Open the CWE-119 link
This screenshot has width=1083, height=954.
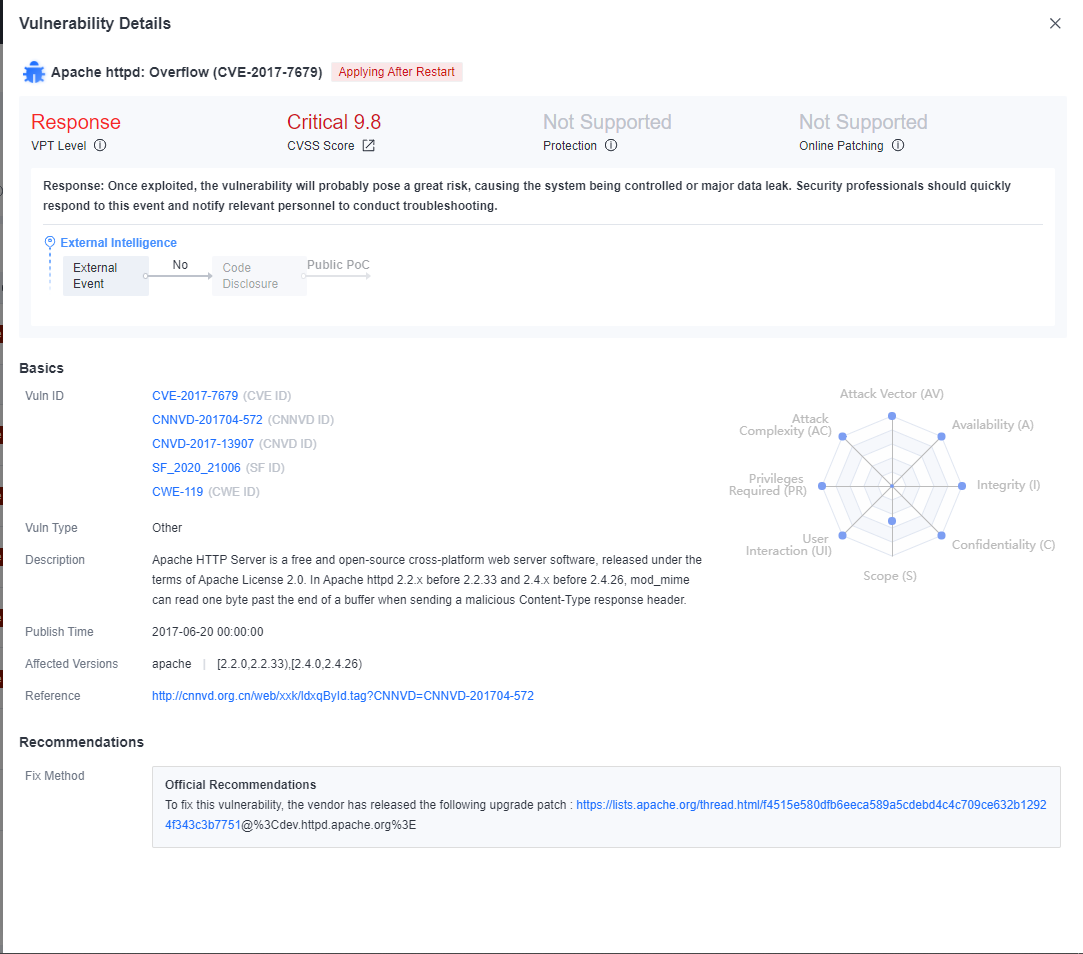coord(177,492)
